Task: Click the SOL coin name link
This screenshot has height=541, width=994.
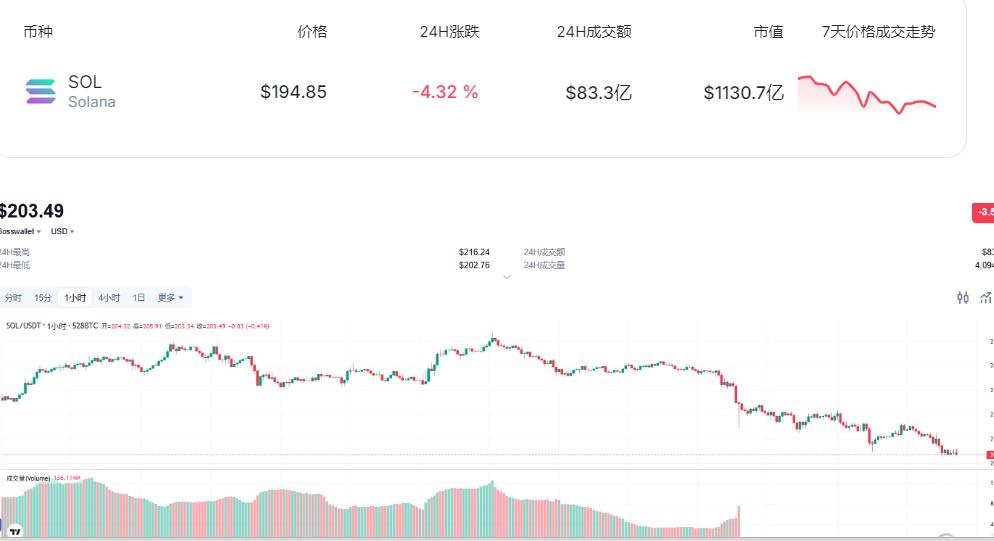Action: coord(85,82)
